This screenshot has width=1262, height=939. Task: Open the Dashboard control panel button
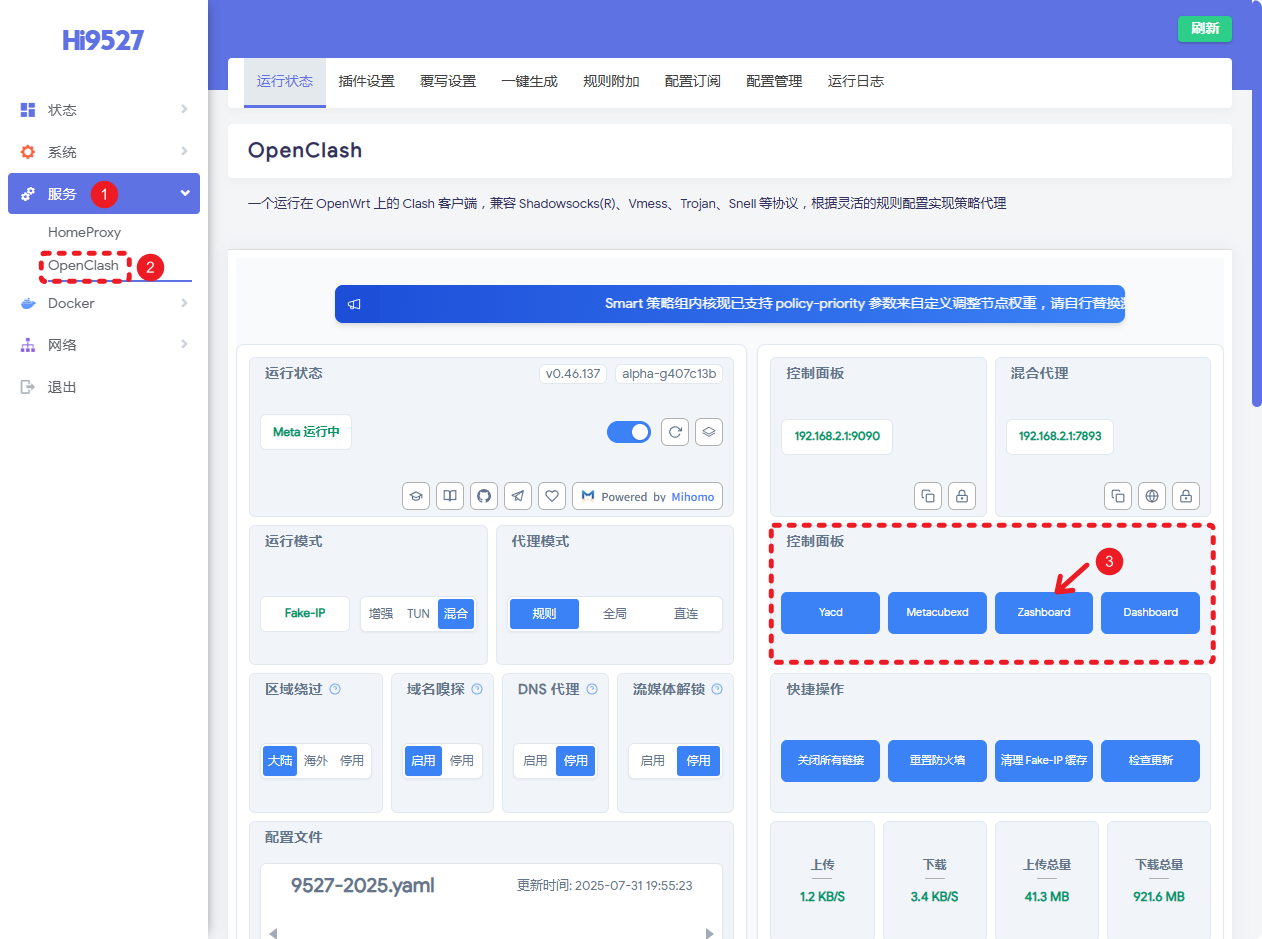1150,613
